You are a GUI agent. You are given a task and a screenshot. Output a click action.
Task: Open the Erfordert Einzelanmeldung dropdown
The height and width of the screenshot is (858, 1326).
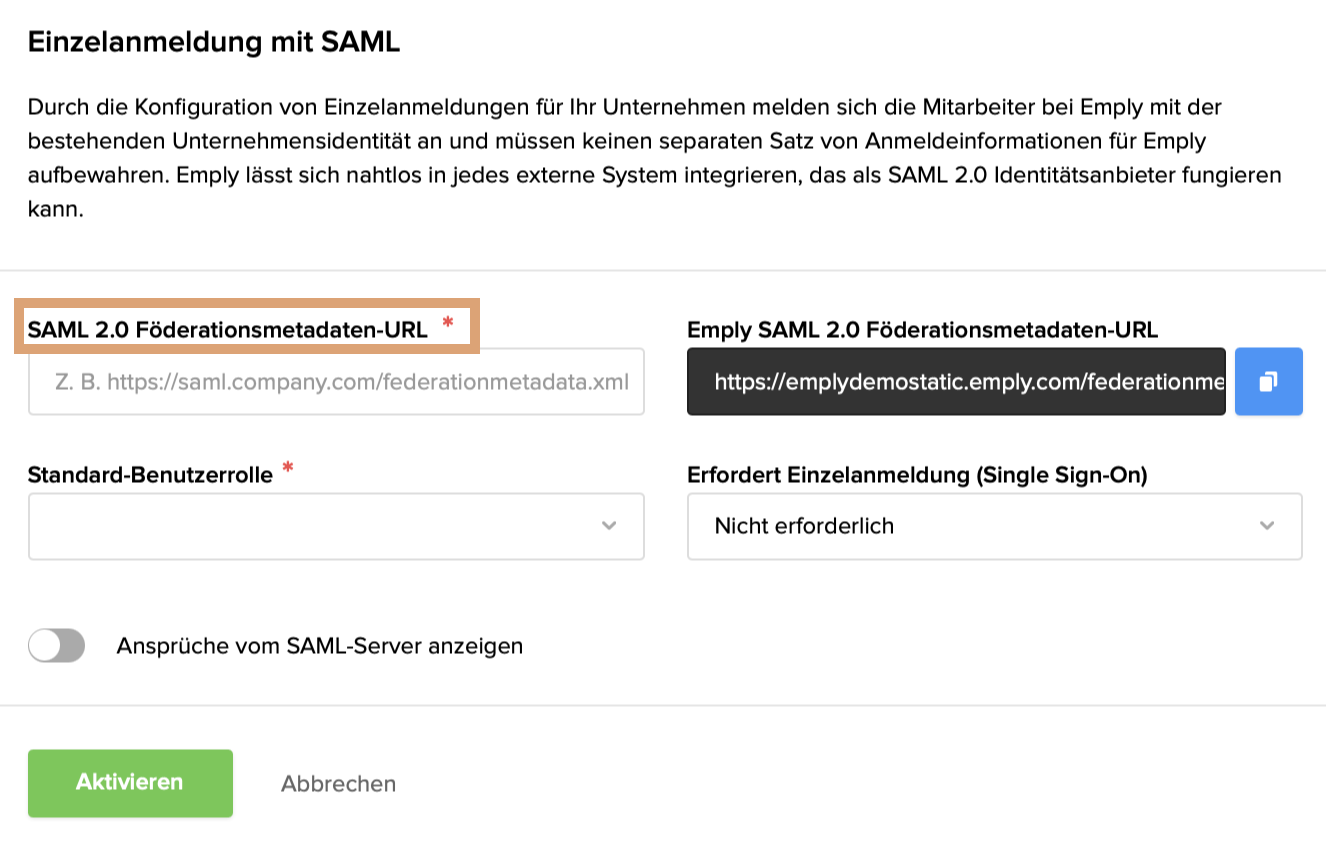click(994, 527)
